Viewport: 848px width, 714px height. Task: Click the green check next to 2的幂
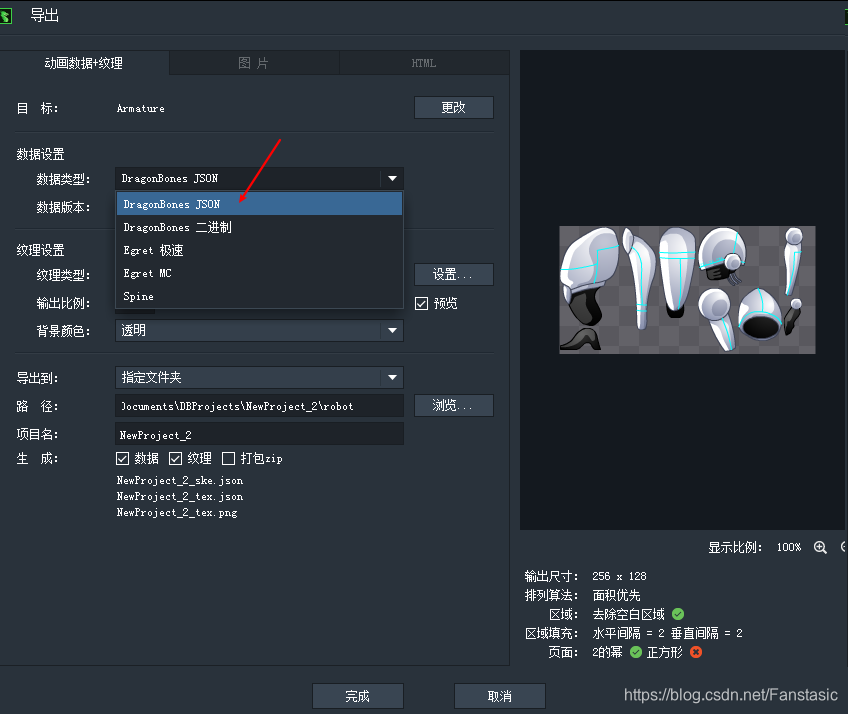pos(636,652)
